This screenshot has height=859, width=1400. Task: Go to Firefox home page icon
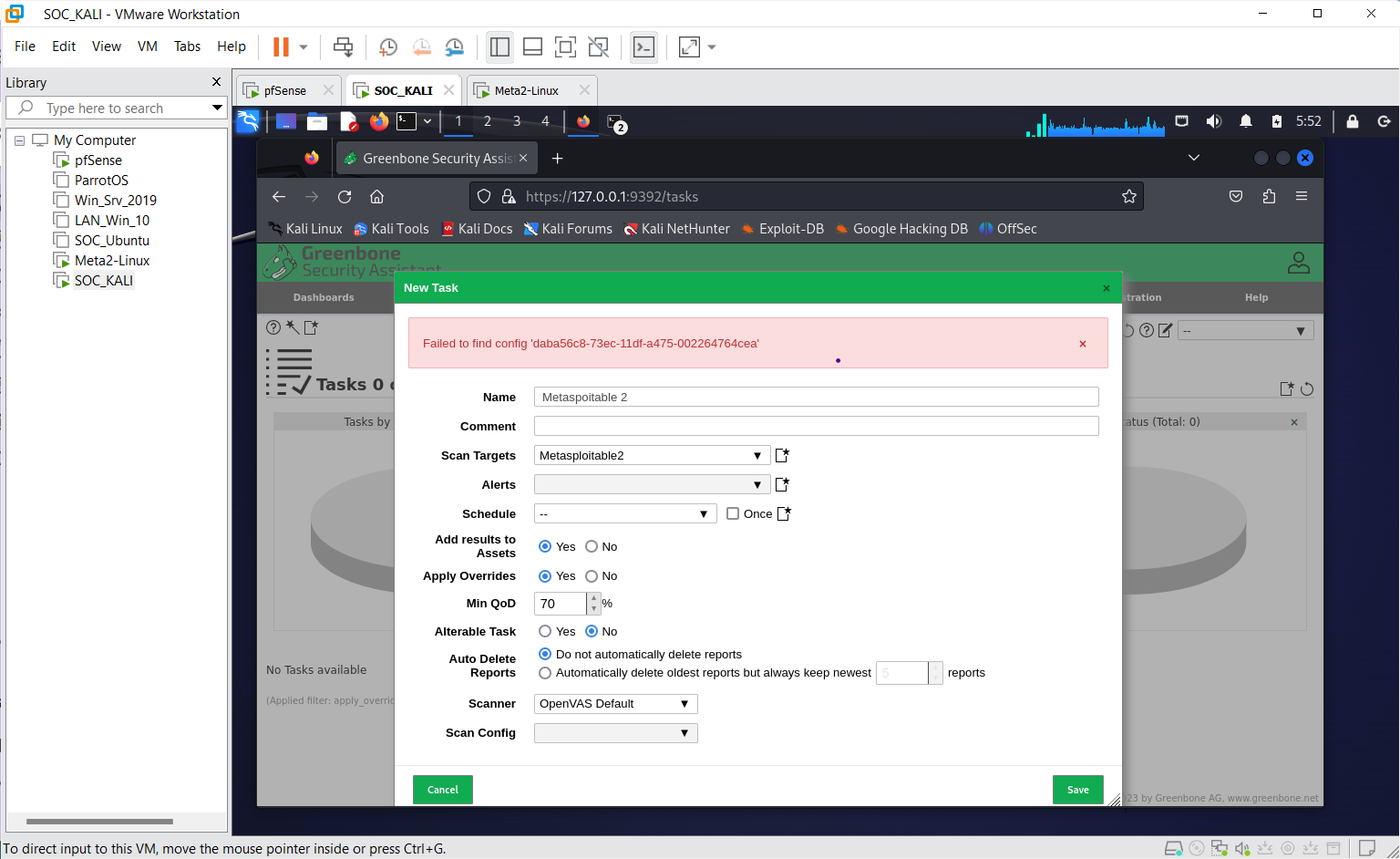pos(376,196)
